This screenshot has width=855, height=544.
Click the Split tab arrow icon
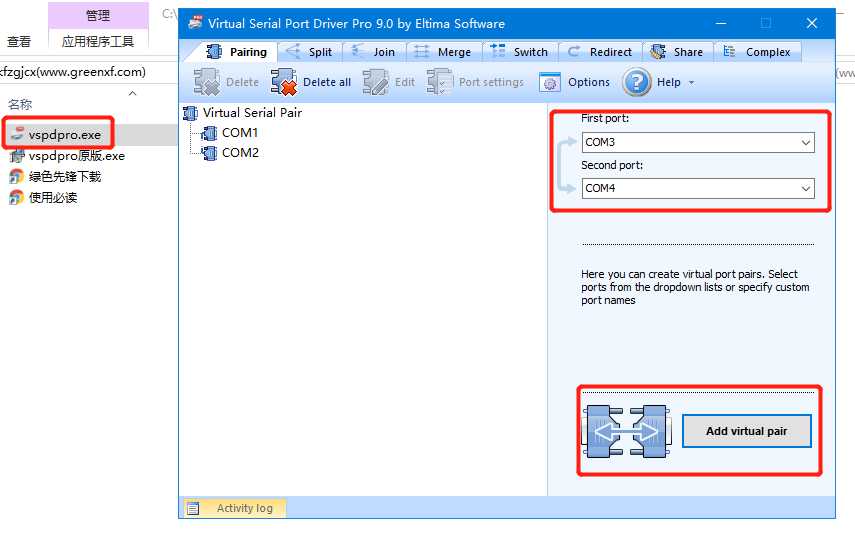pos(293,51)
